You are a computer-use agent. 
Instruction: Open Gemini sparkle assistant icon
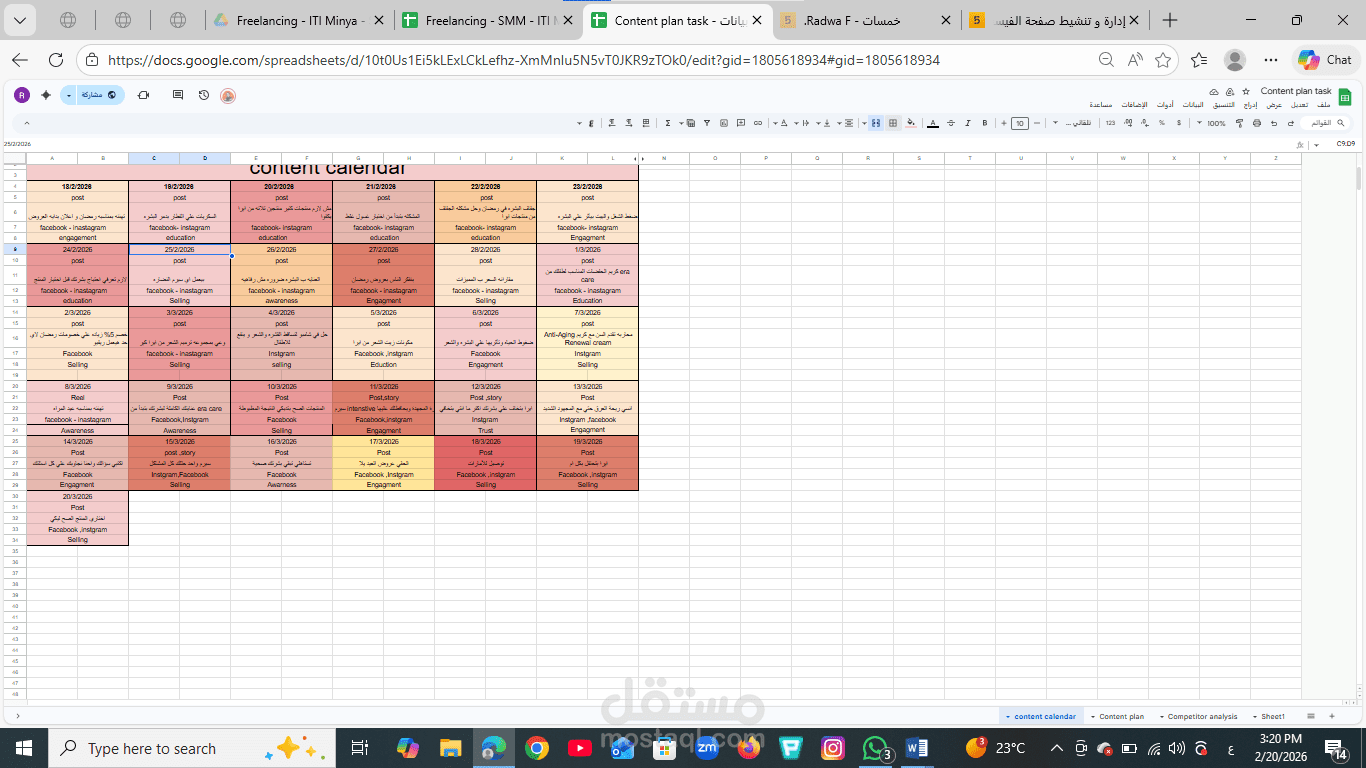[46, 95]
